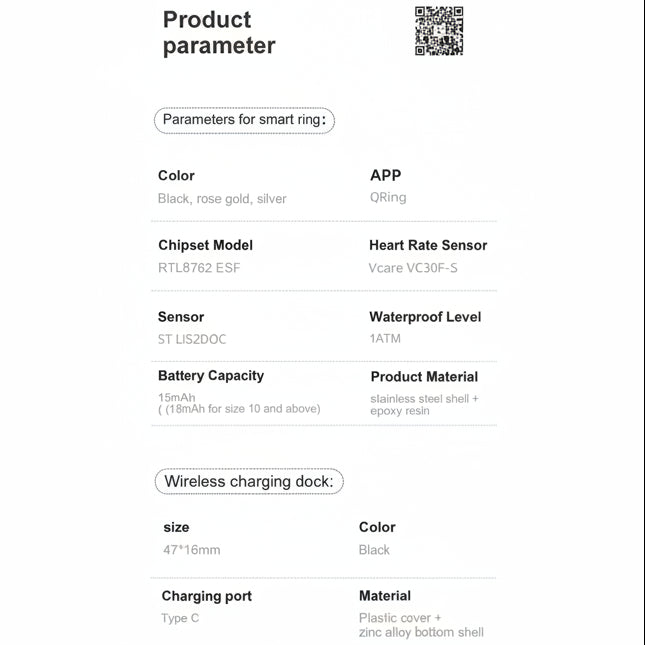The width and height of the screenshot is (645, 645).
Task: Click the Heart Rate Sensor heading
Action: (x=428, y=245)
